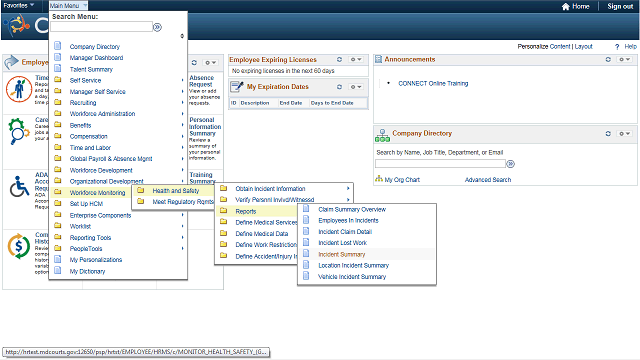This screenshot has height=360, width=640.
Task: Click the Search Menu text field
Action: 101,27
